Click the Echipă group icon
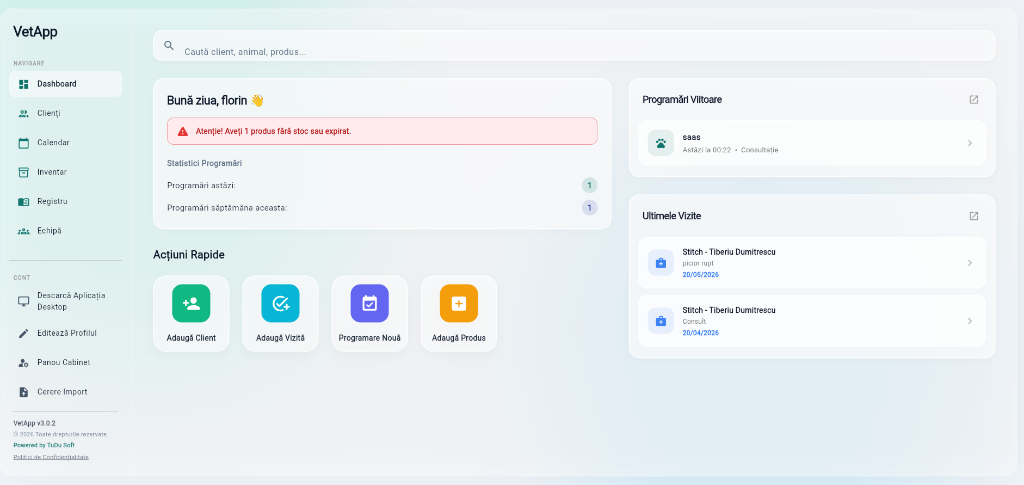 click(x=24, y=231)
